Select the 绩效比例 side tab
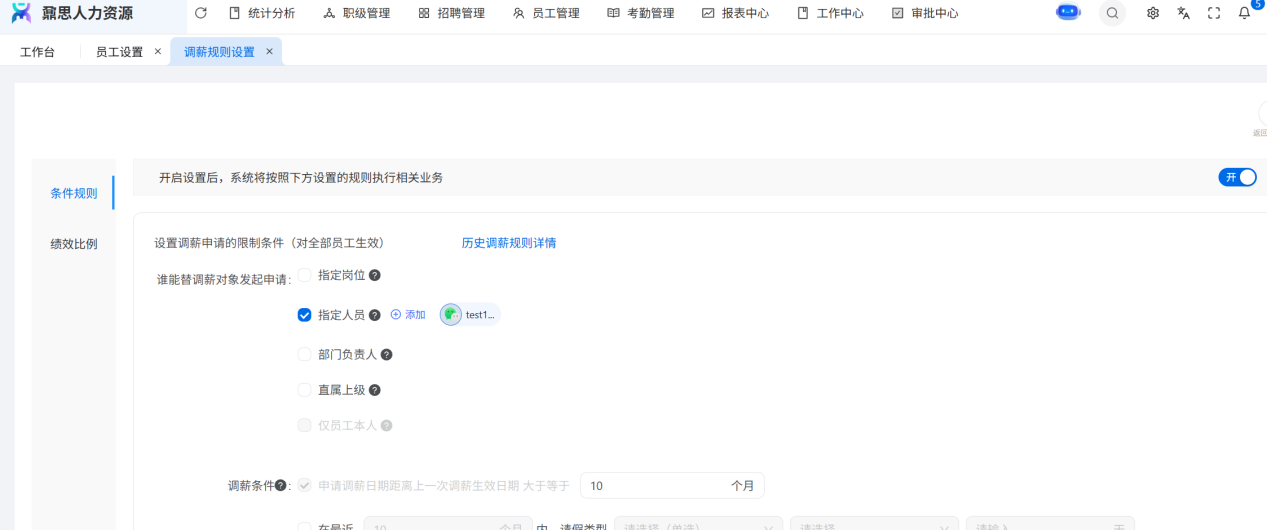This screenshot has height=530, width=1267. 74,244
